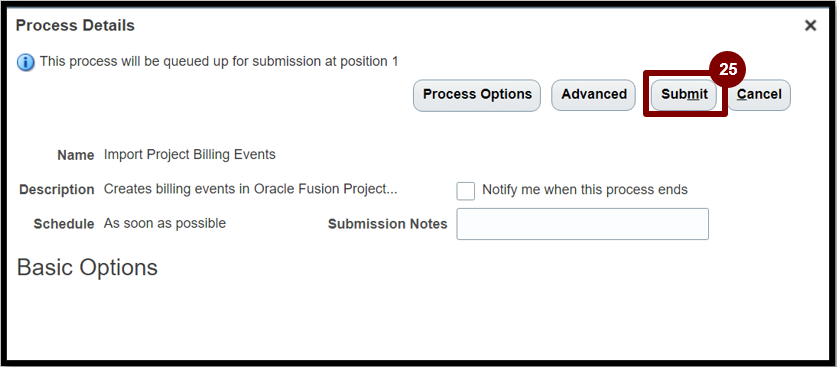837x367 pixels.
Task: Click the As soon as possible schedule value
Action: click(164, 224)
